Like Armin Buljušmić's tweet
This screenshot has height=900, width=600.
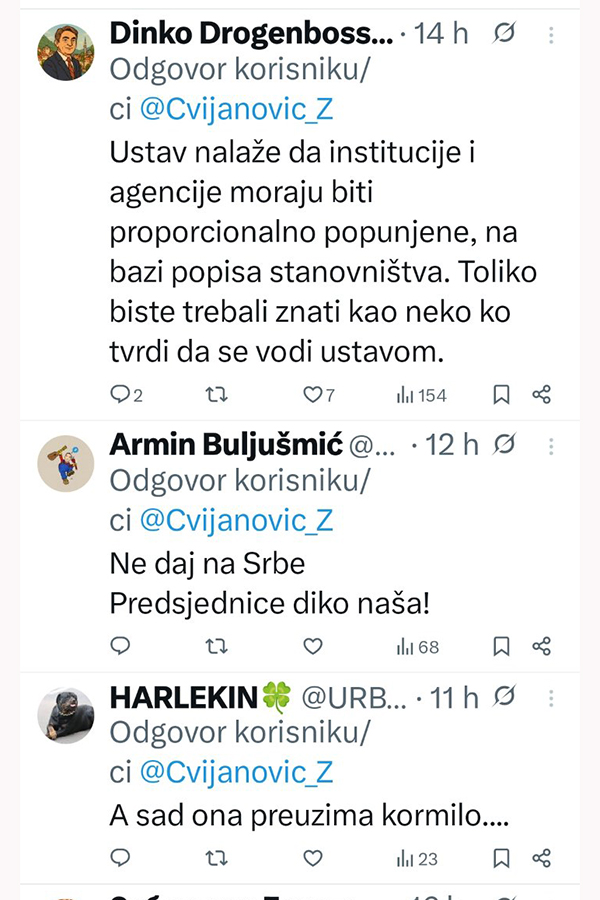[313, 646]
